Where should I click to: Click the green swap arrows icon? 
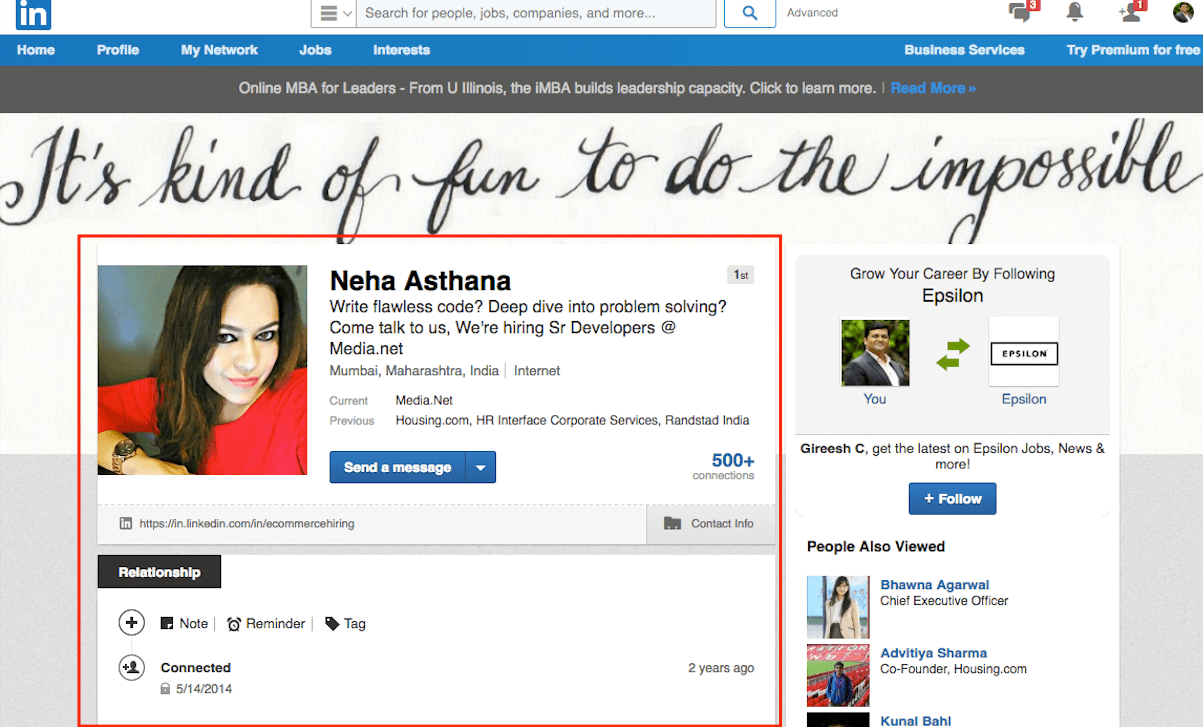pyautogui.click(x=953, y=354)
